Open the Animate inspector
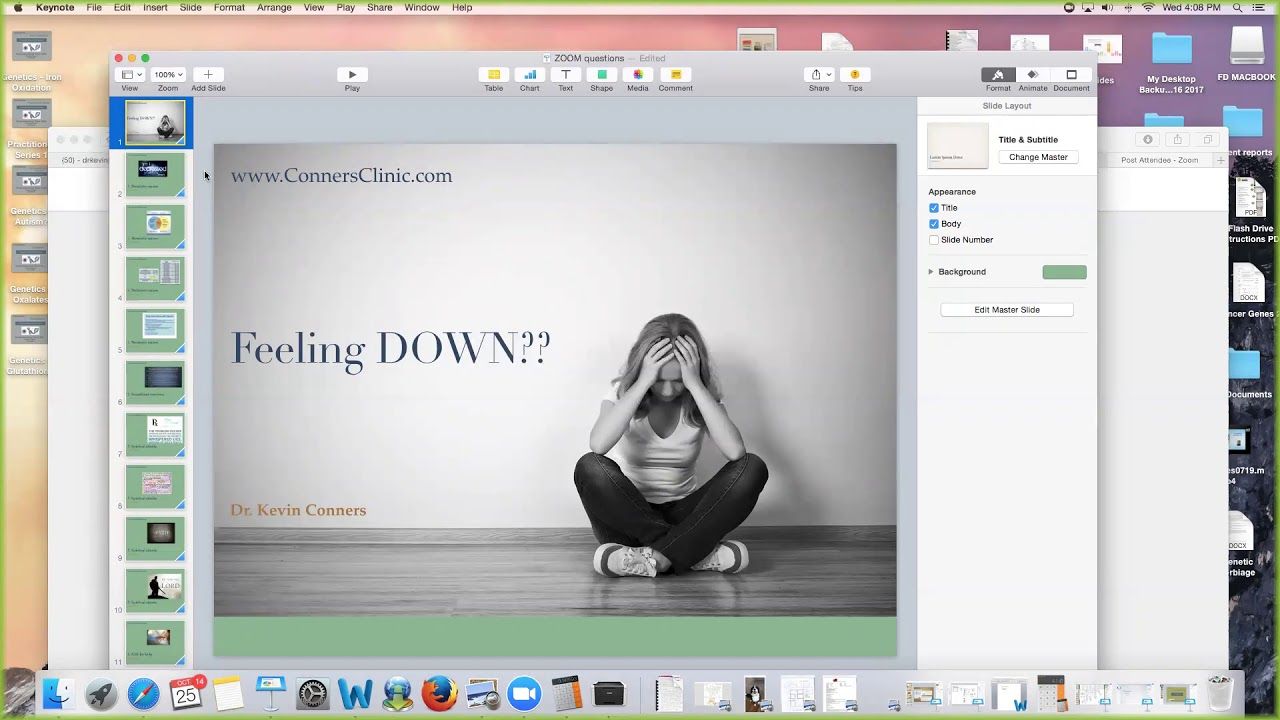This screenshot has height=720, width=1280. coord(1033,75)
